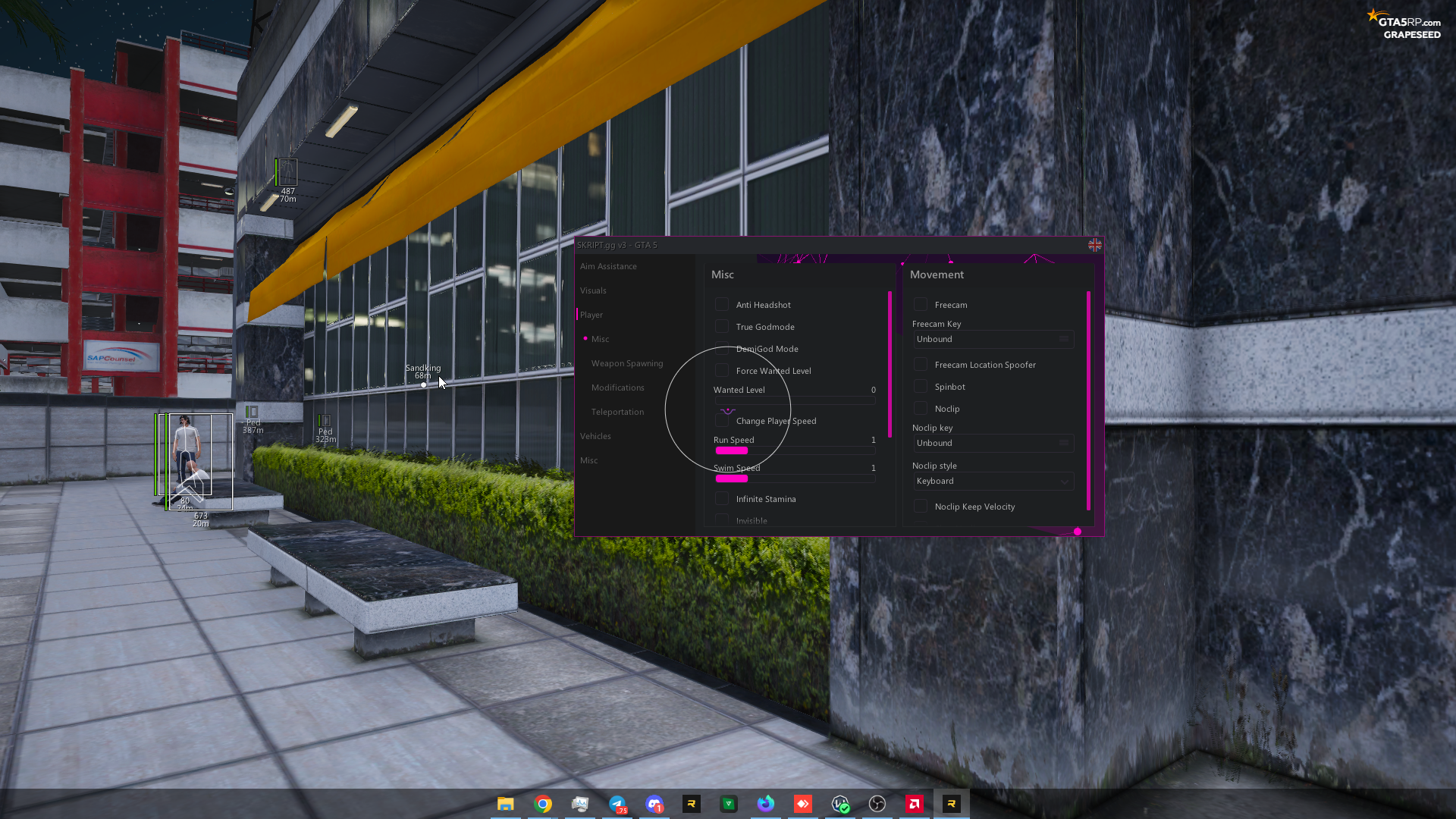Open File Explorer from the taskbar

pos(506,804)
